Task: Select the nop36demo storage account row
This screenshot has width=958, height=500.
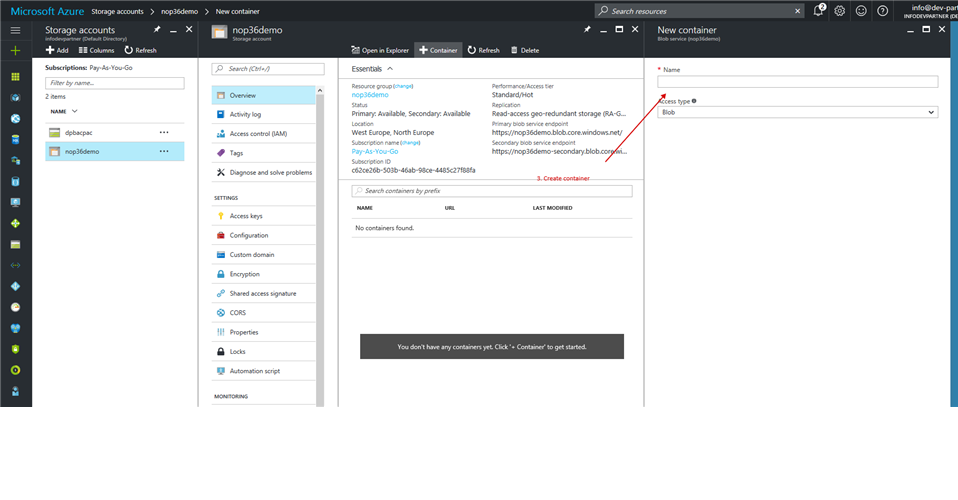Action: (x=115, y=151)
